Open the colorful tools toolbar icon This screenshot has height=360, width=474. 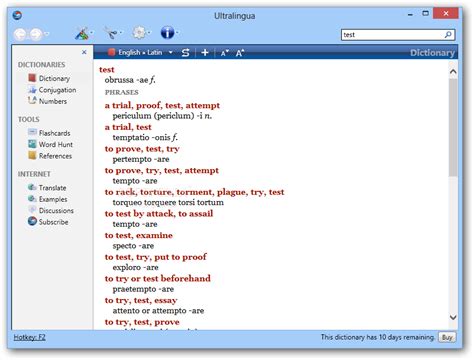click(82, 33)
